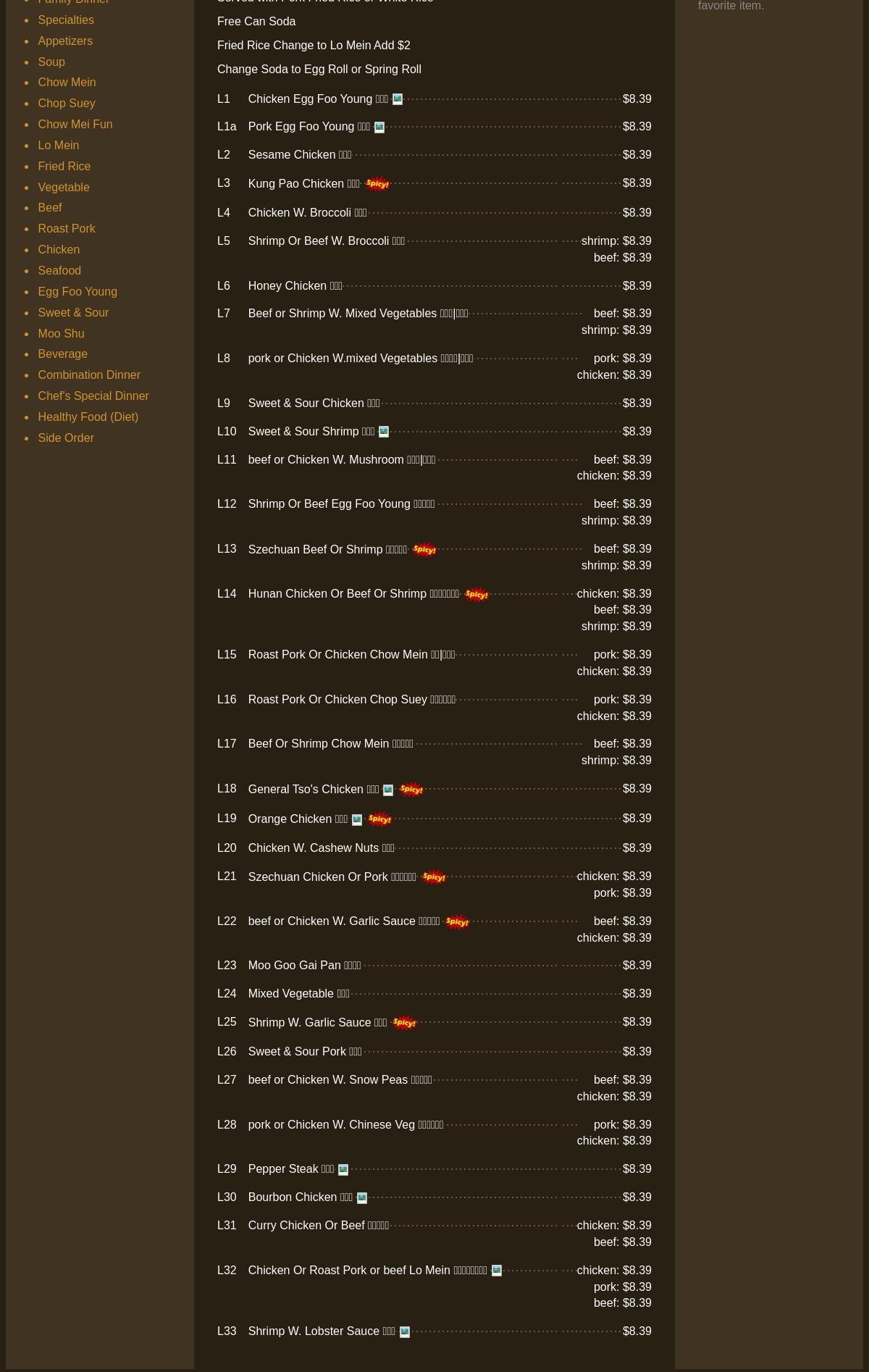Screen dimensions: 869x1372
Task: Select the Sesame Chicken menu item
Action: click(291, 154)
